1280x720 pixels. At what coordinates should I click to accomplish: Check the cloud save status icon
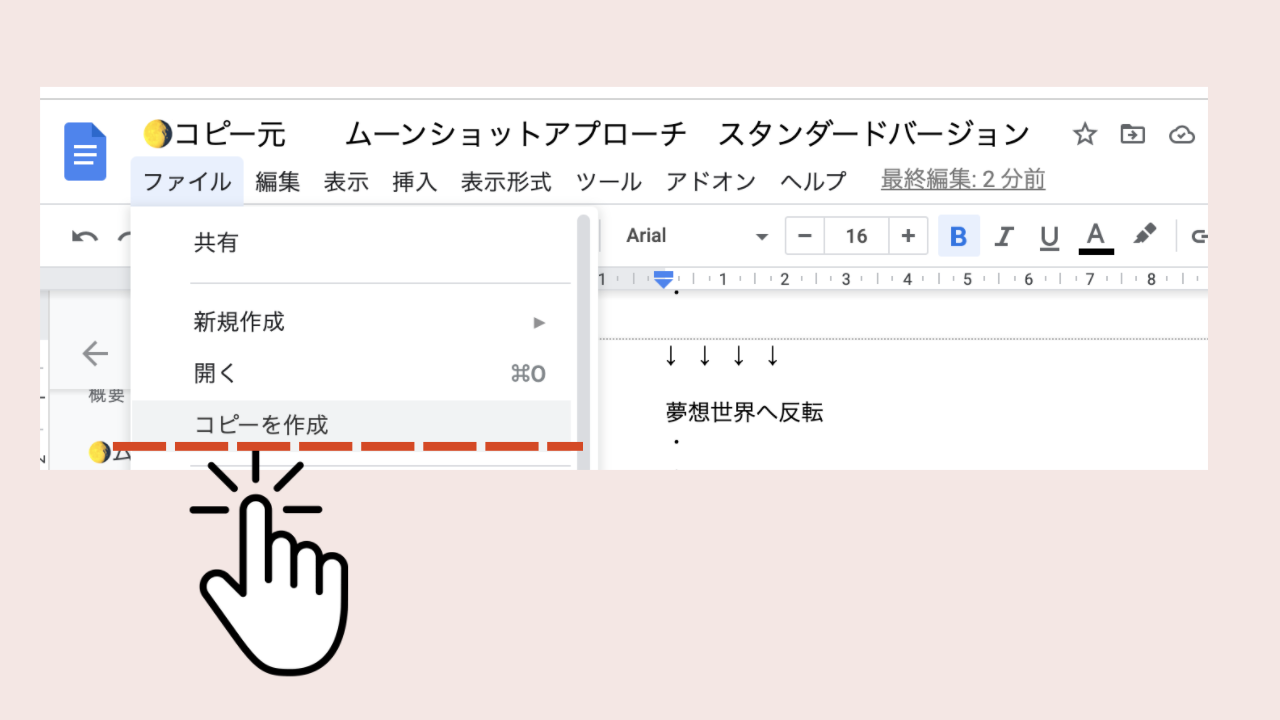point(1182,134)
